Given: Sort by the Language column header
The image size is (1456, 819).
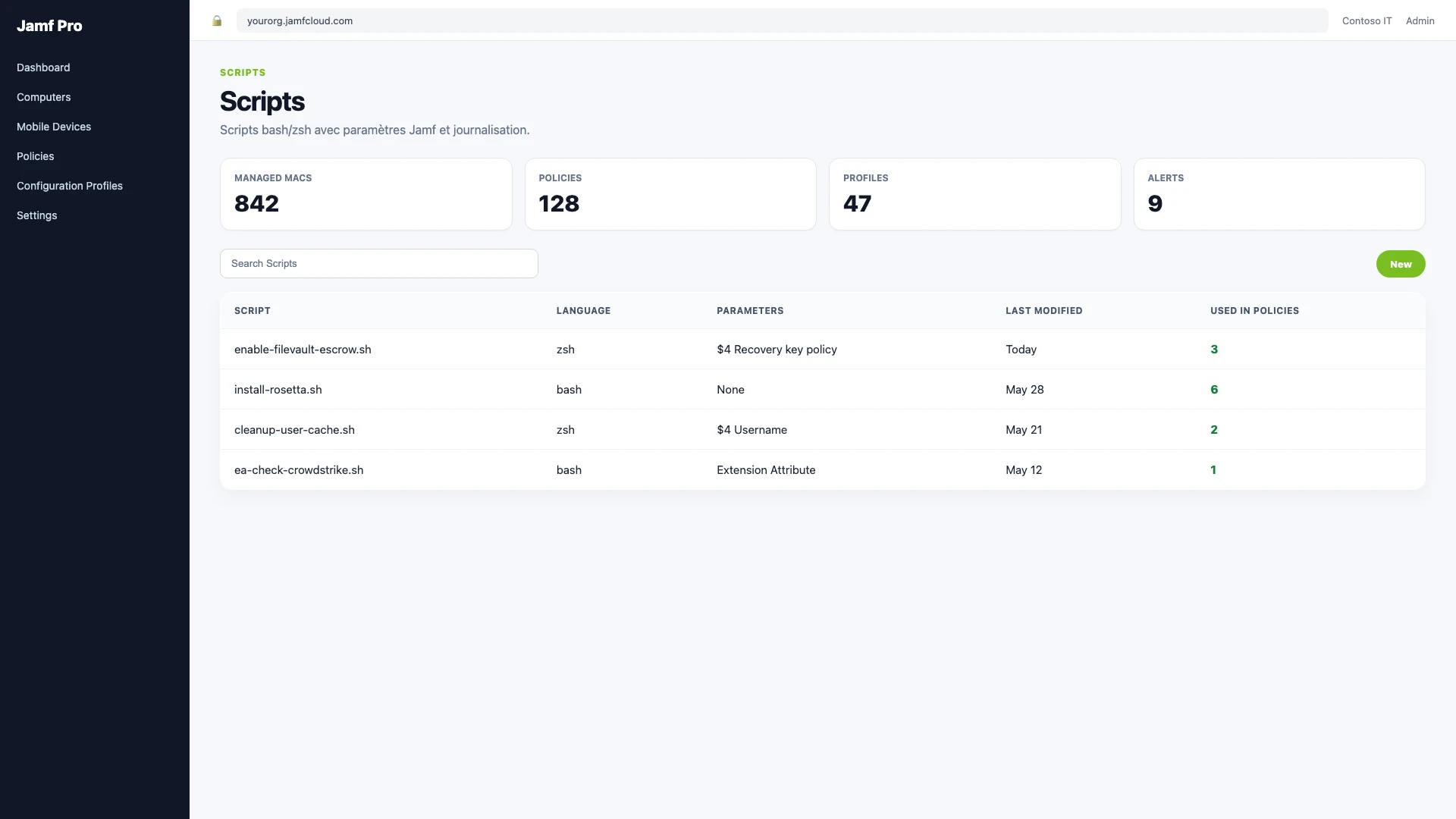Looking at the screenshot, I should (x=583, y=311).
